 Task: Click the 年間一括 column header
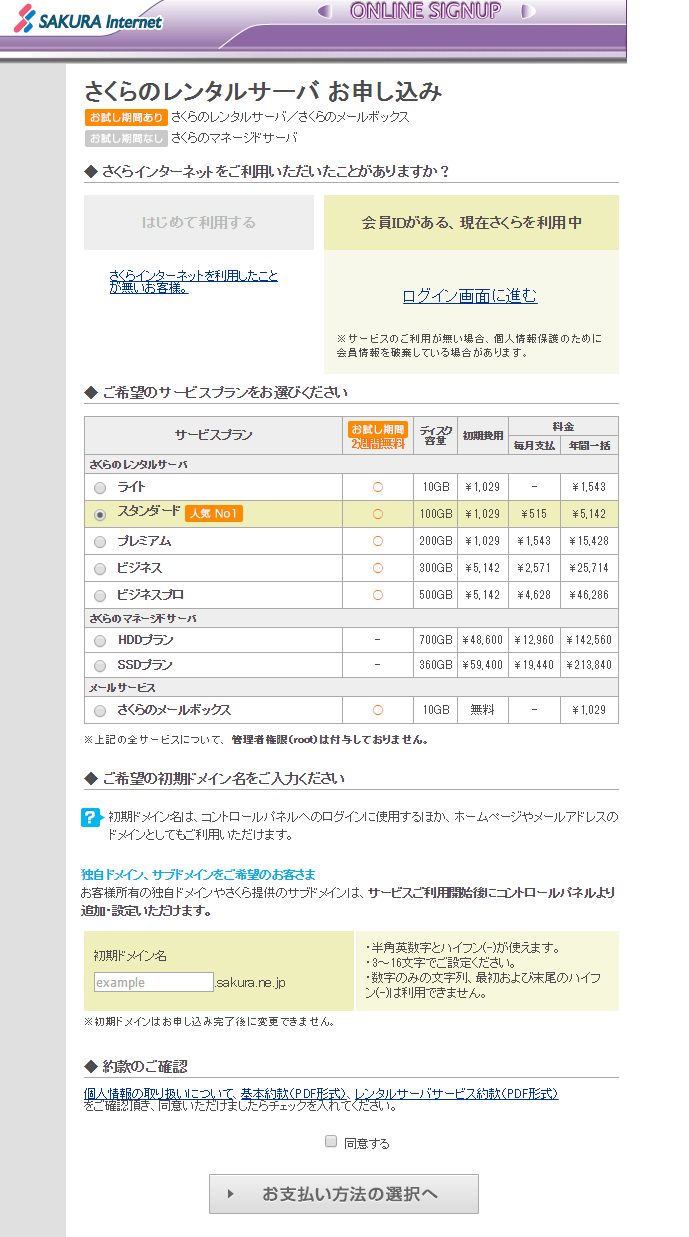tap(589, 445)
